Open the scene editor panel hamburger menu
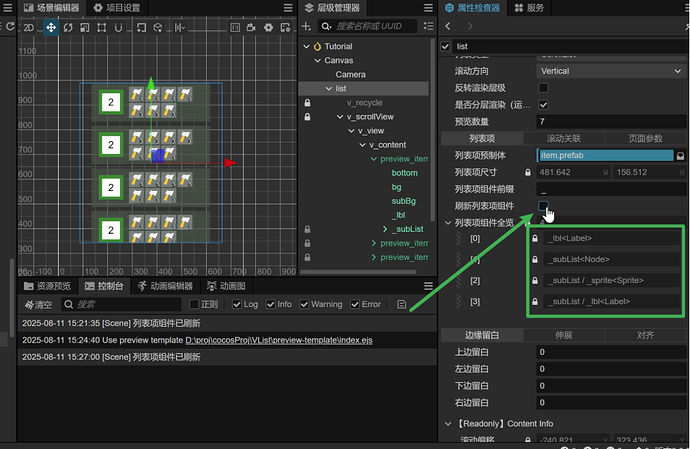Viewport: 690px width, 449px height. tap(288, 8)
